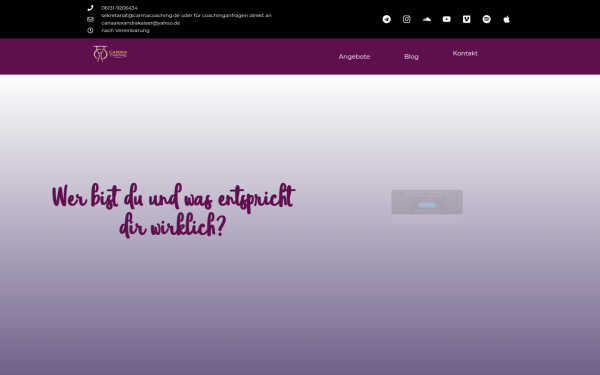Tick the checkbox in embedded video placeholder
This screenshot has width=600, height=375.
416,211
